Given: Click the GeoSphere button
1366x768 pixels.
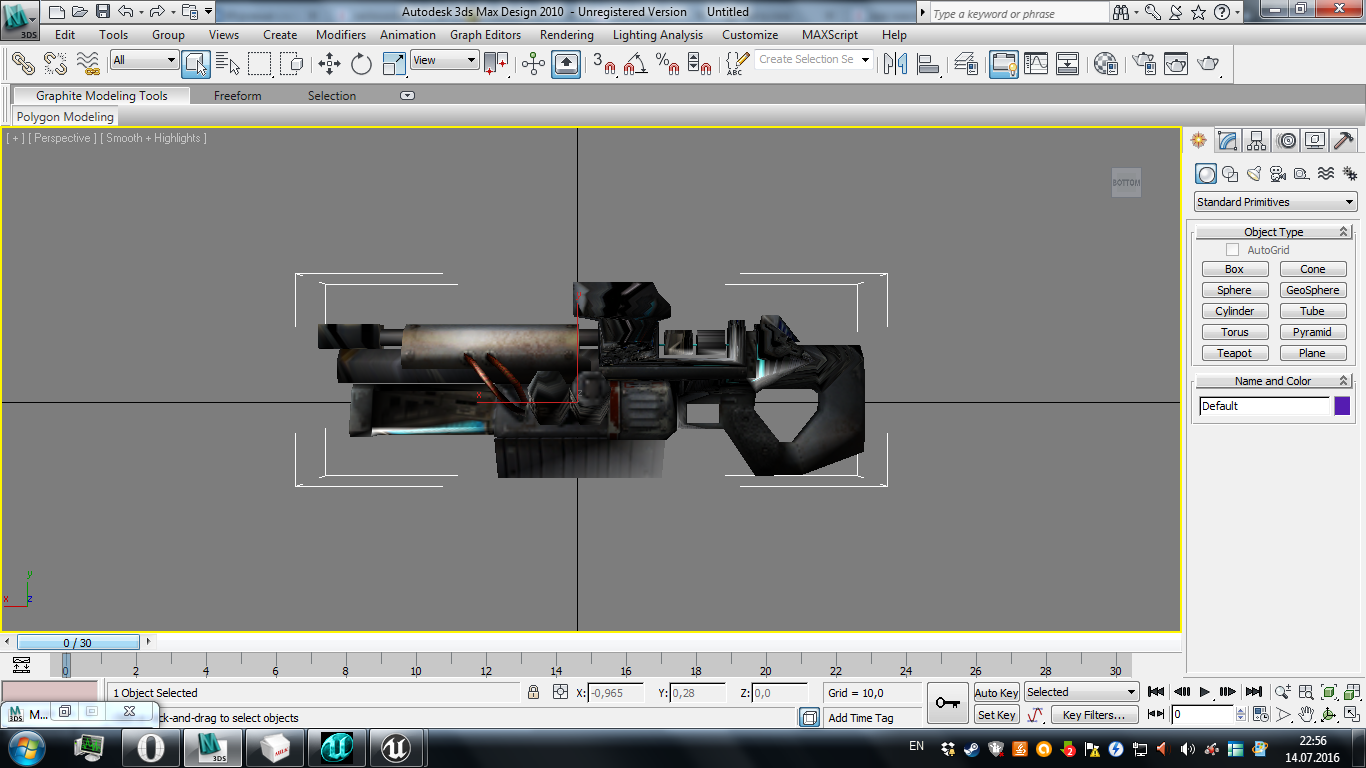Looking at the screenshot, I should [x=1313, y=290].
